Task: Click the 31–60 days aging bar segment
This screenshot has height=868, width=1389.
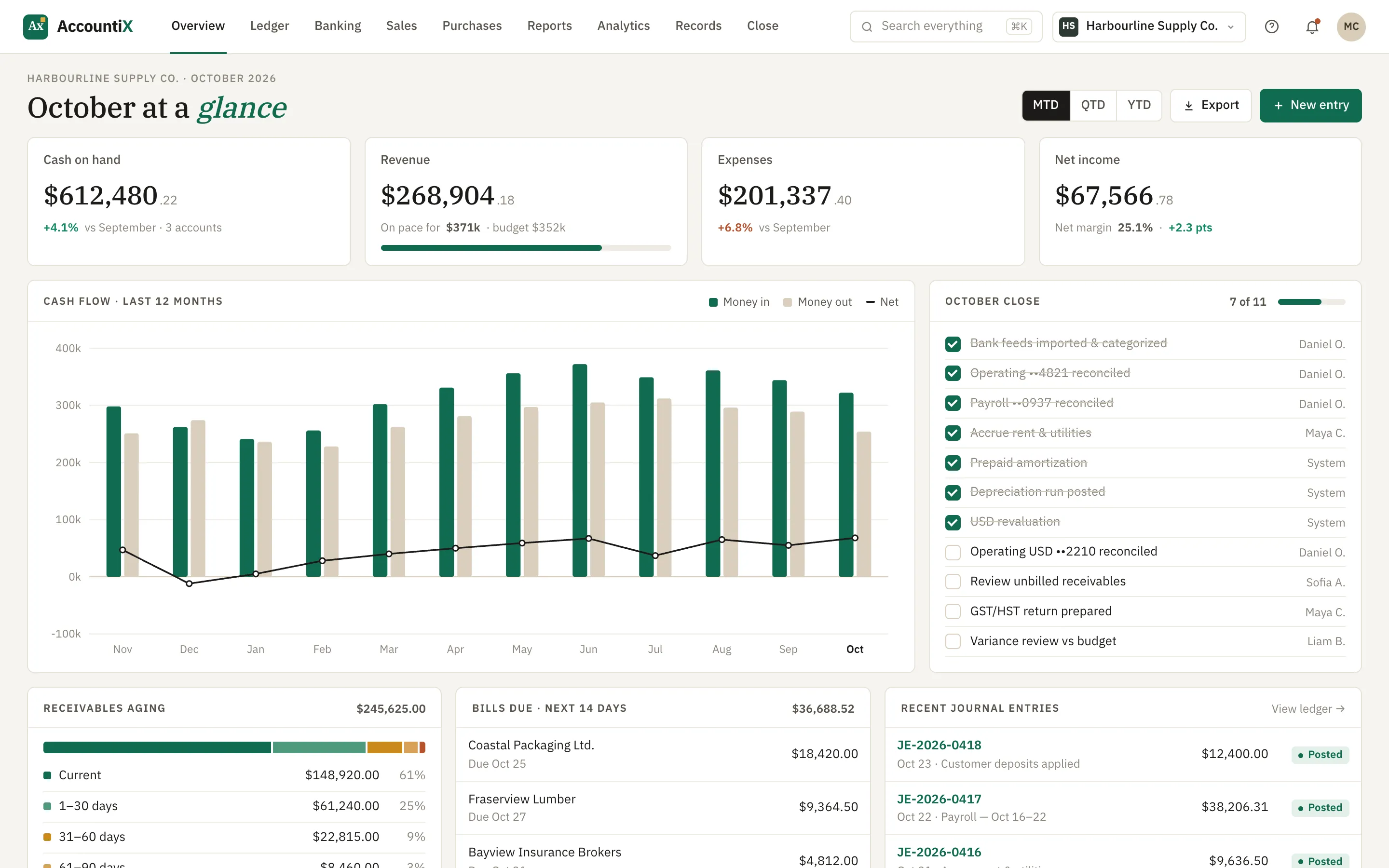Action: coord(384,747)
